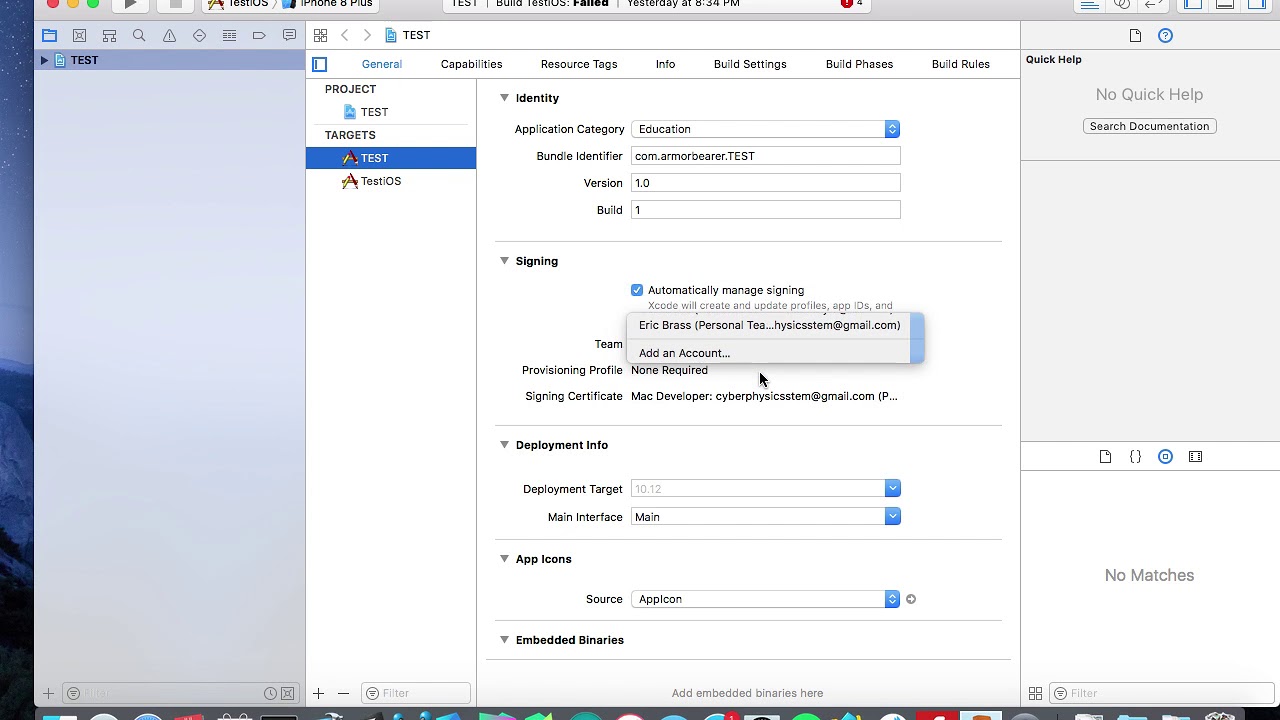
Task: Select the TEST target
Action: point(391,158)
